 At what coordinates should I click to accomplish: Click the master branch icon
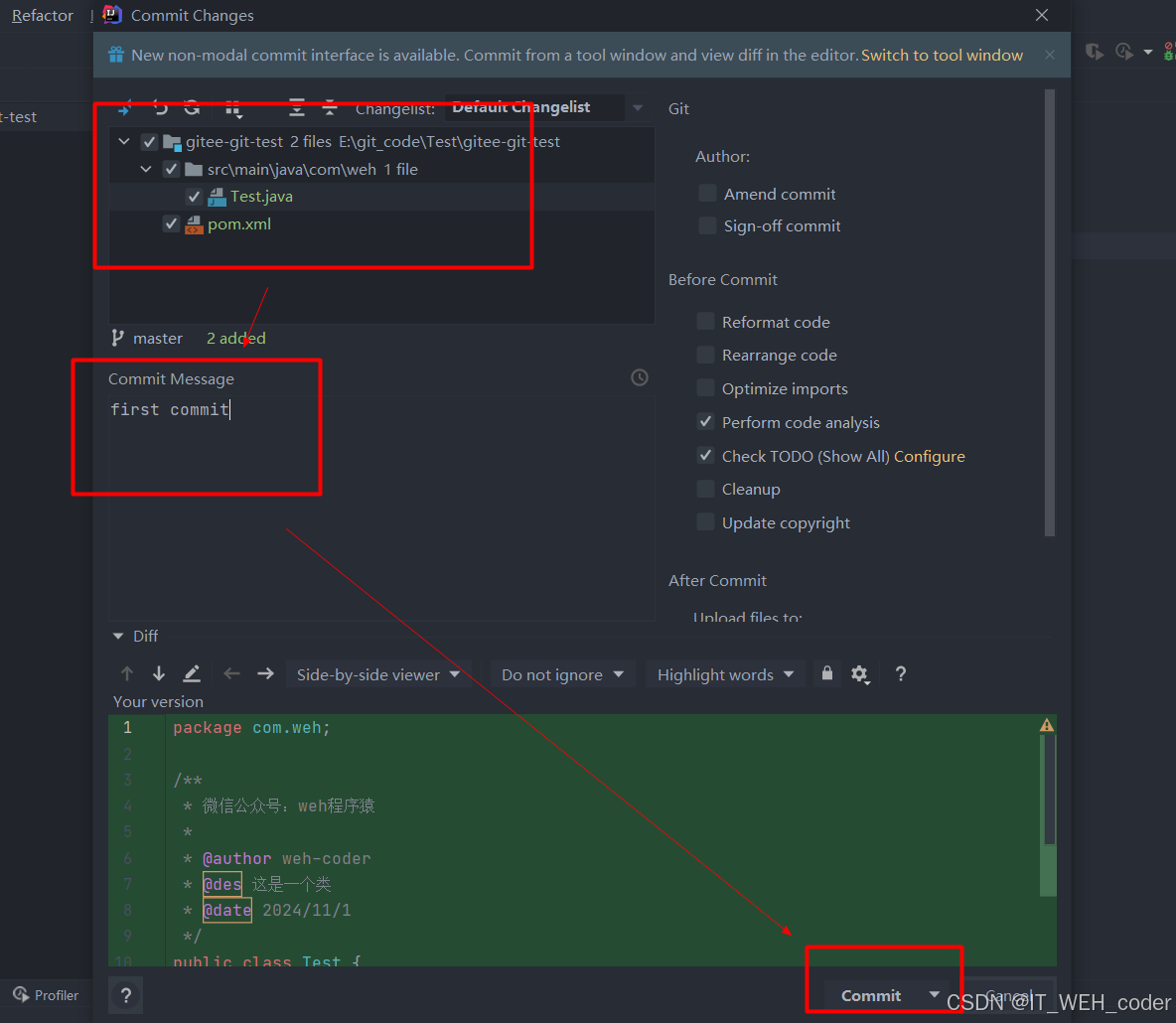(118, 339)
